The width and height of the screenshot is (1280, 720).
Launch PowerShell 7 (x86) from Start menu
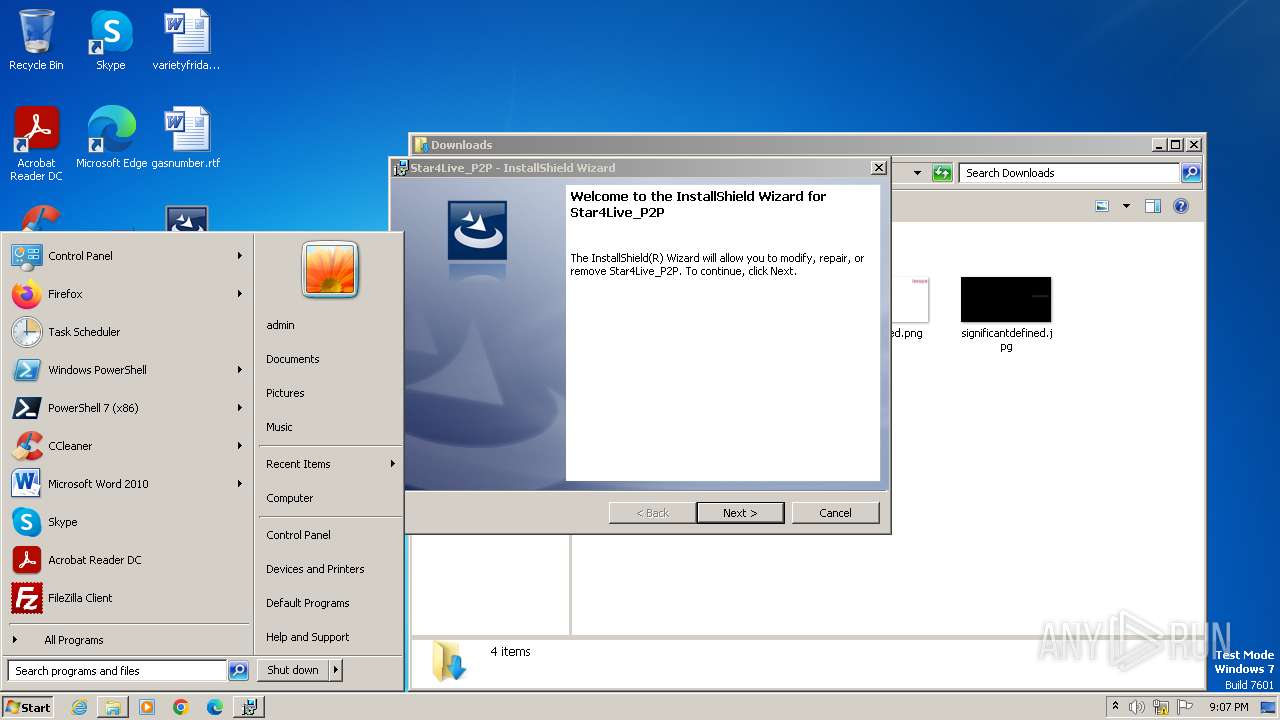click(x=126, y=408)
